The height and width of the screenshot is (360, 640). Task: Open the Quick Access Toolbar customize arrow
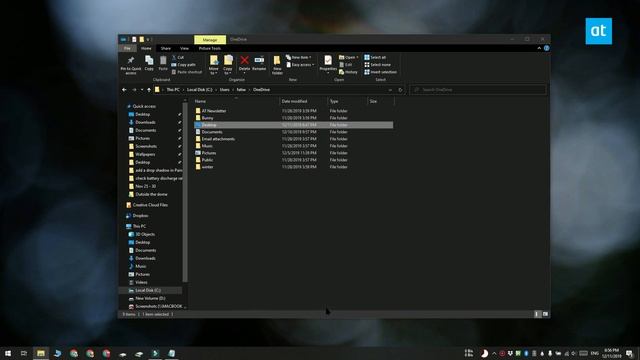click(149, 40)
